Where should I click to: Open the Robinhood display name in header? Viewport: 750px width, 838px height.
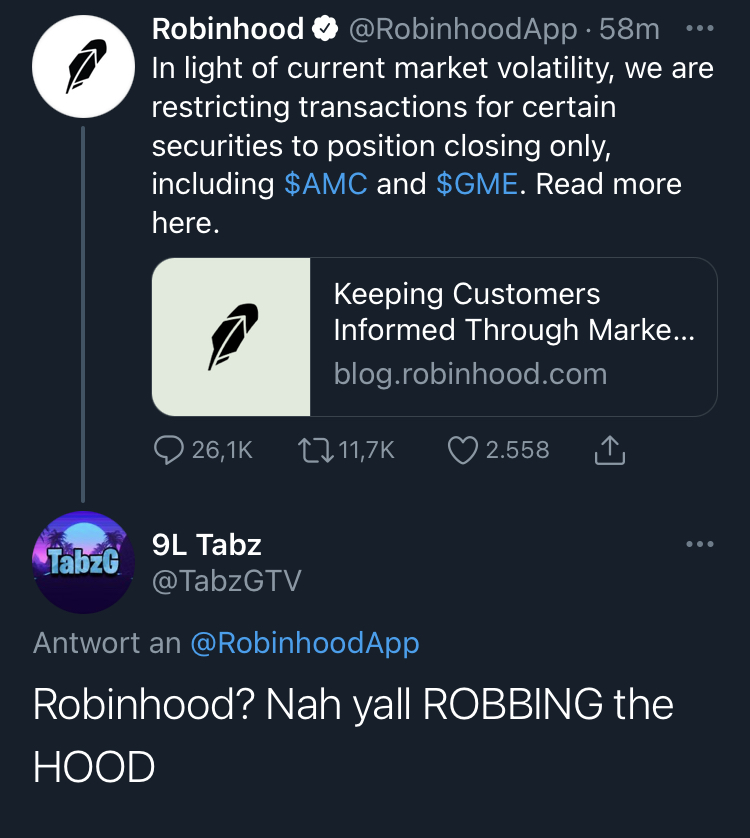pyautogui.click(x=227, y=30)
